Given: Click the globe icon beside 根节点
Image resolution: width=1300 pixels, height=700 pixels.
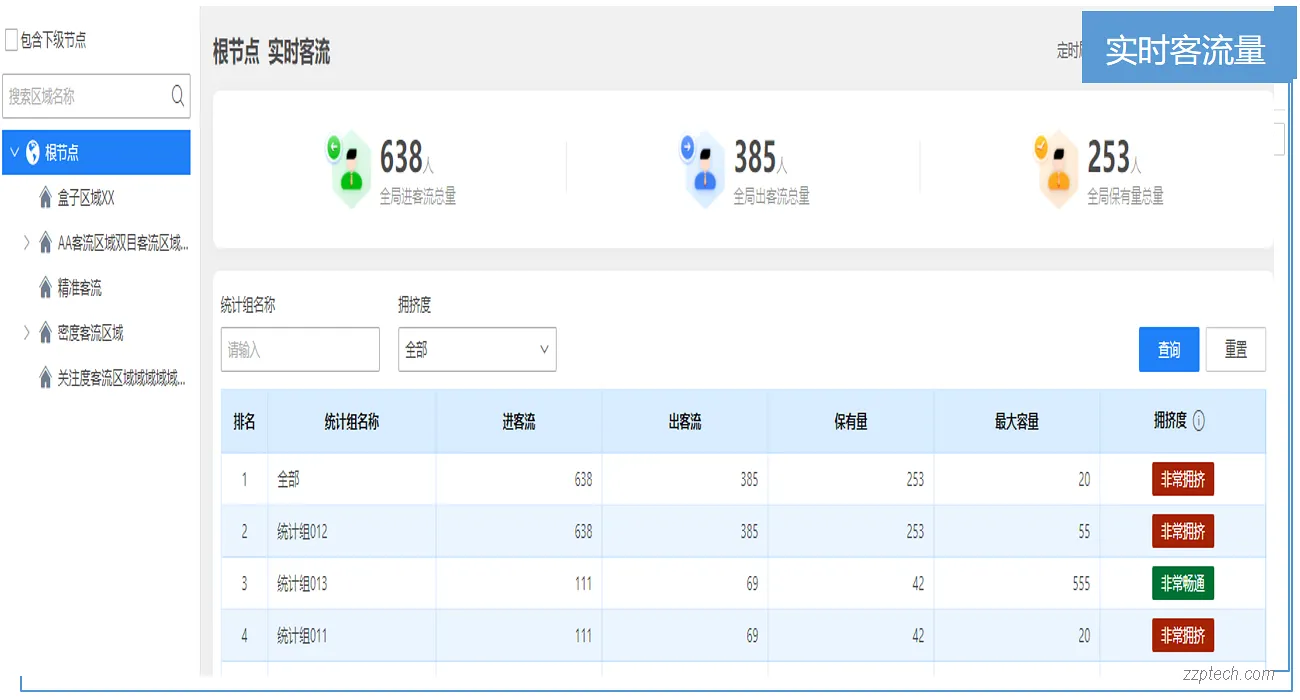Looking at the screenshot, I should click(x=33, y=153).
